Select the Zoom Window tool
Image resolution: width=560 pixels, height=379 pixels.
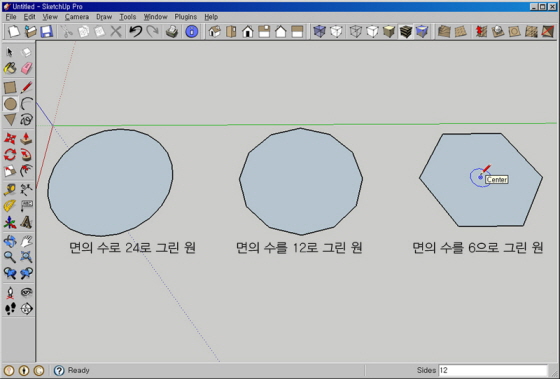click(26, 257)
